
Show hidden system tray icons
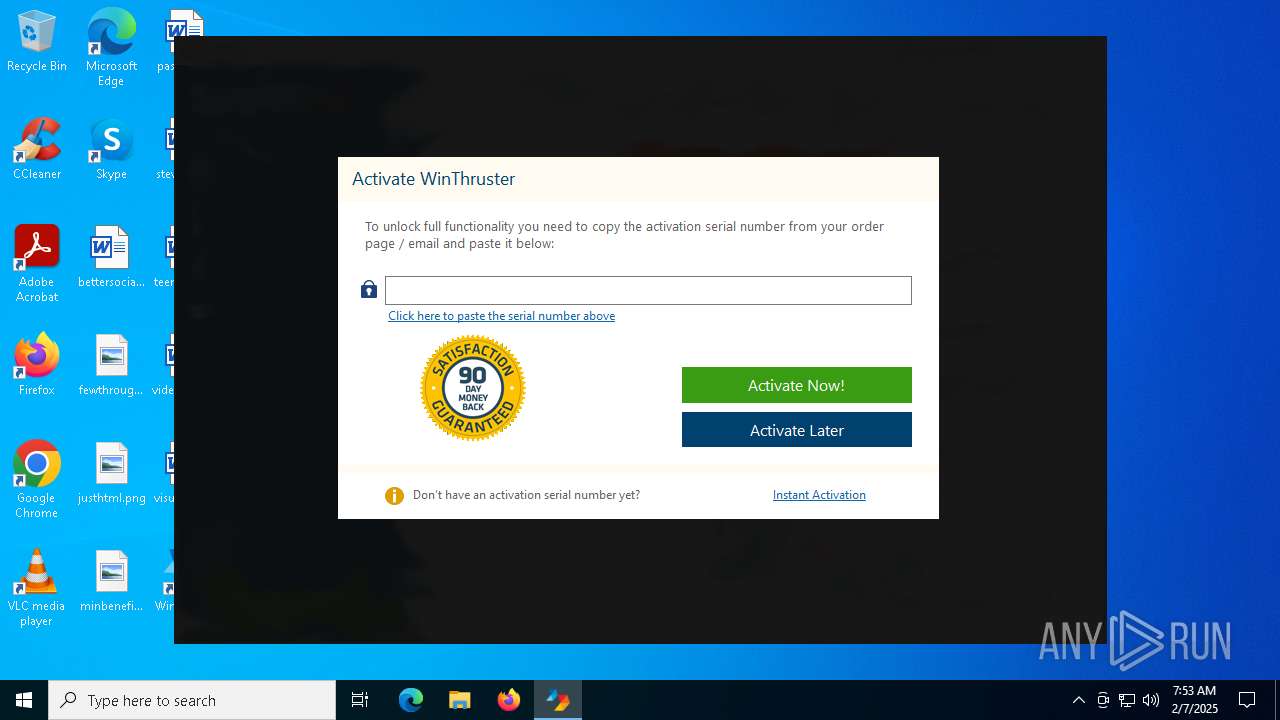point(1078,700)
